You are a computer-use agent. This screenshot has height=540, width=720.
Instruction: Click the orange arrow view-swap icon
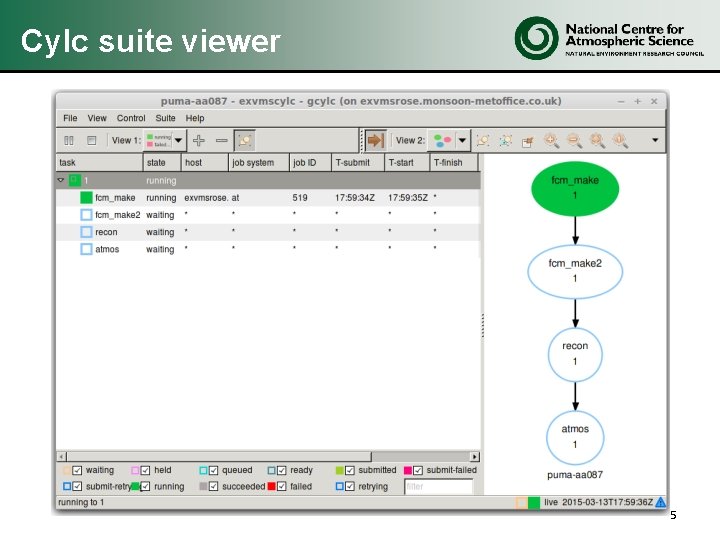375,140
